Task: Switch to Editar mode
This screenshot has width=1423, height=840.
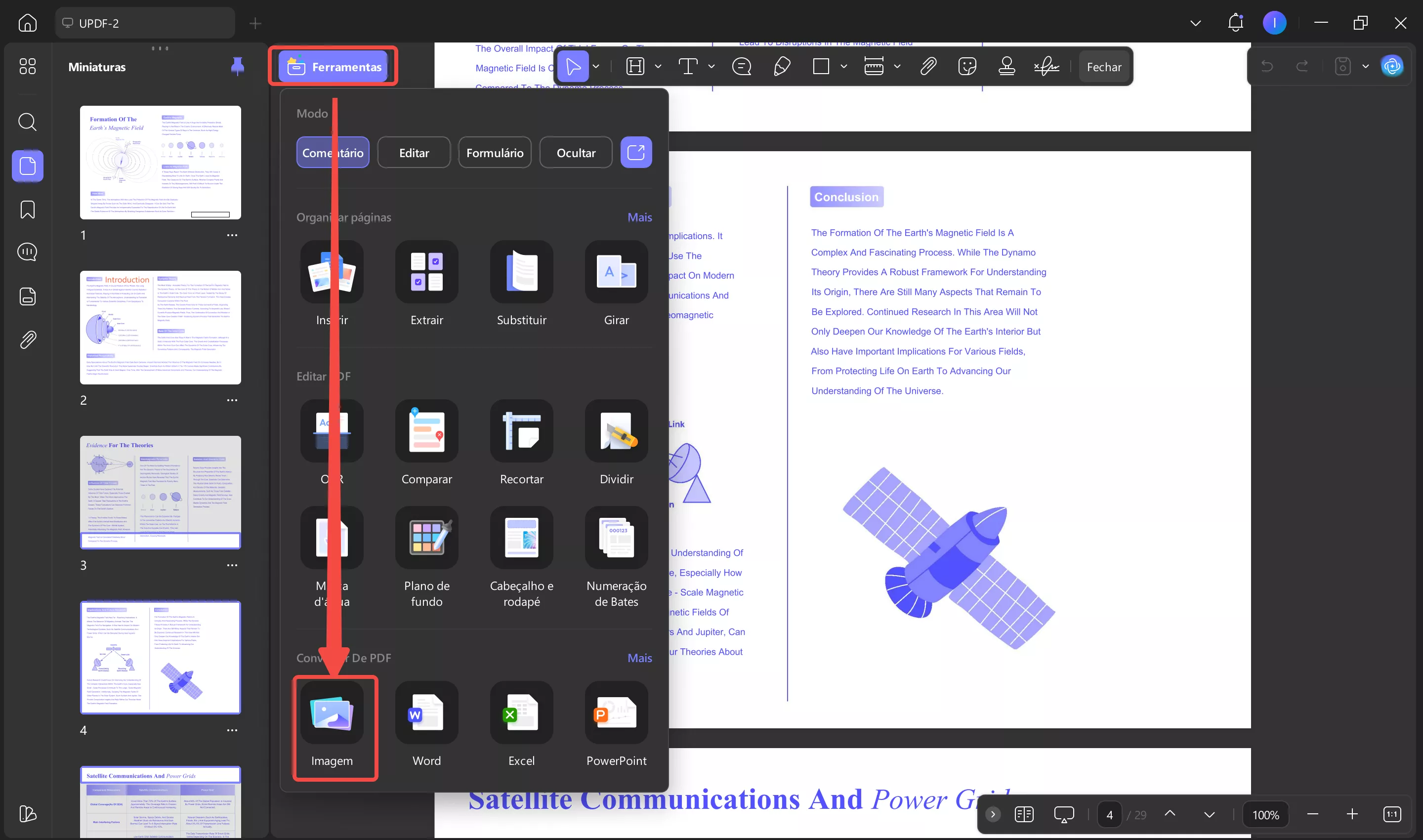Action: 414,152
